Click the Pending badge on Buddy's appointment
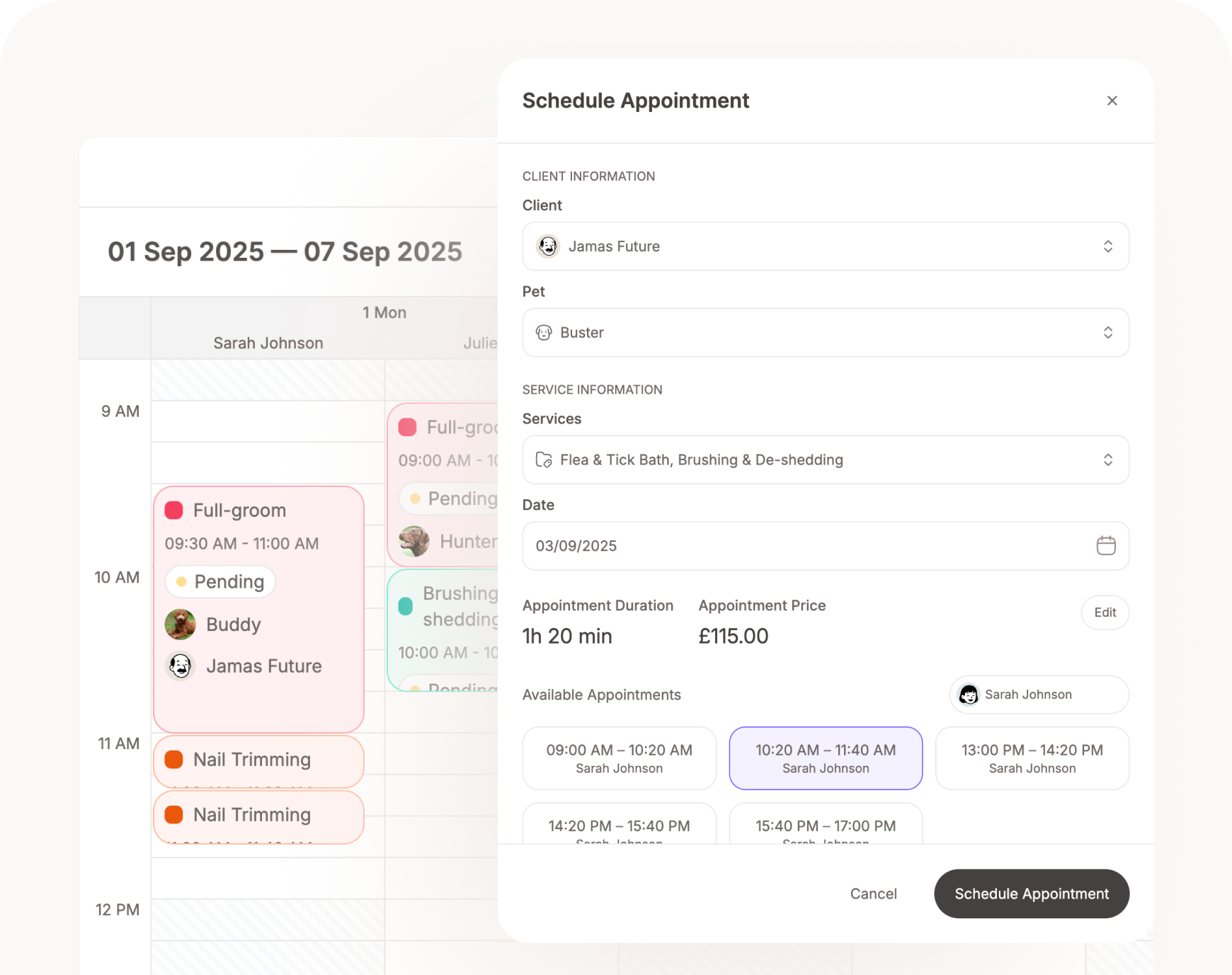This screenshot has width=1232, height=975. point(219,581)
